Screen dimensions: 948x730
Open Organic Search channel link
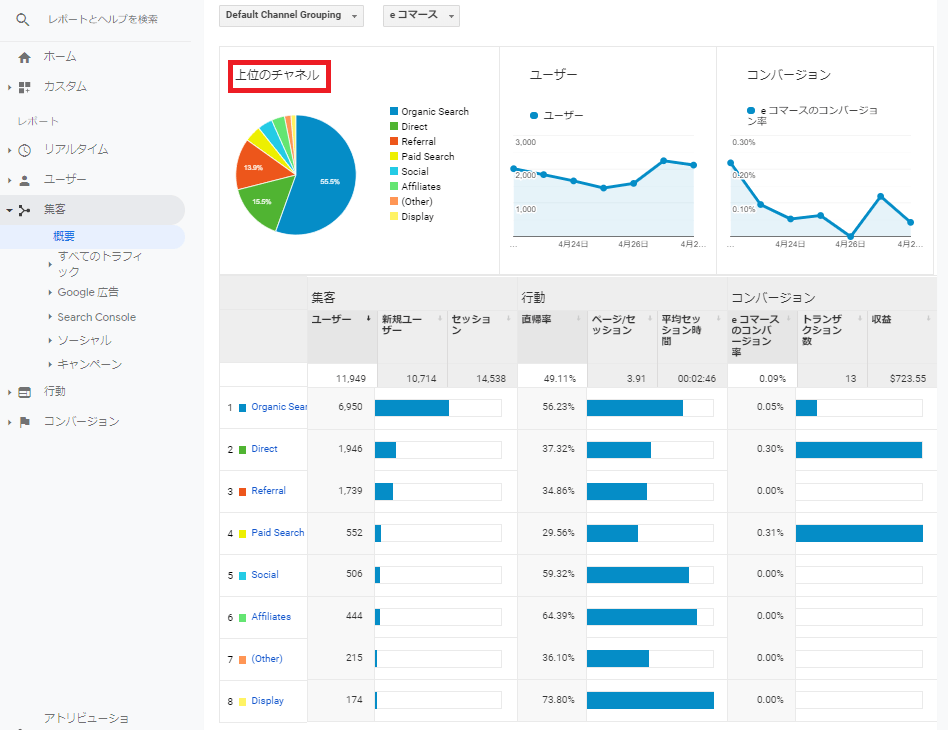(279, 407)
